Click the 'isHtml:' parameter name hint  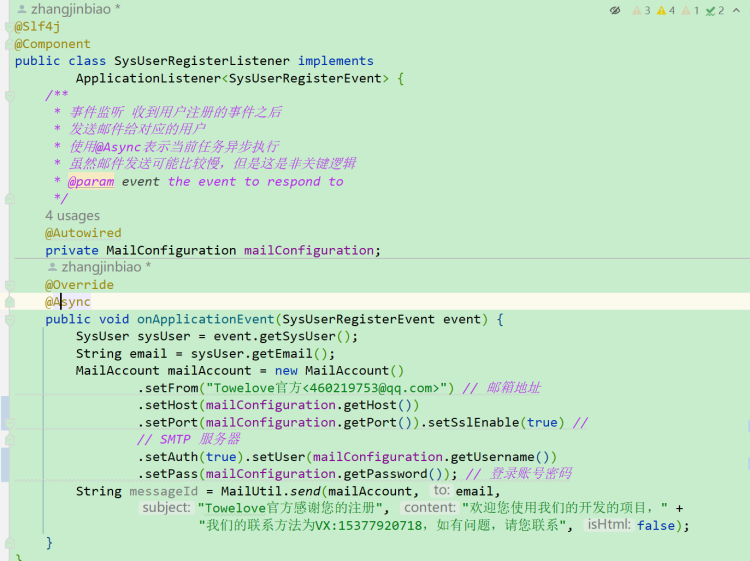click(x=608, y=525)
